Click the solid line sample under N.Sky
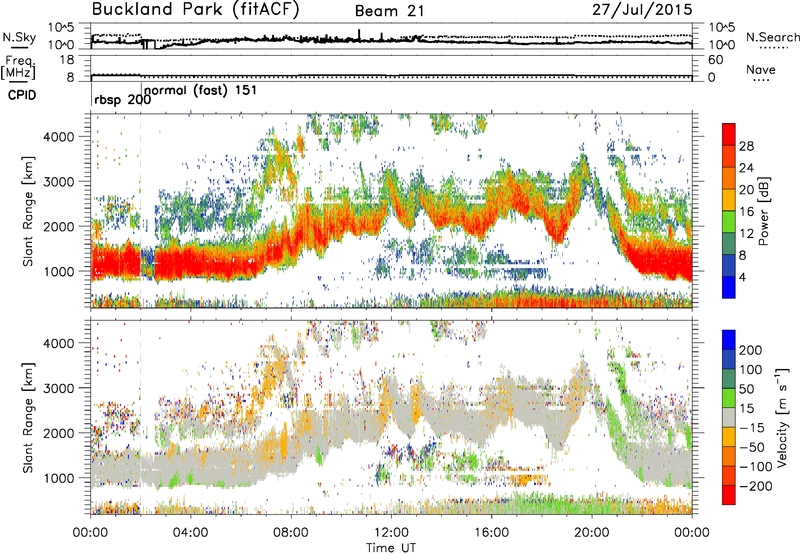This screenshot has height=554, width=800. coord(19,47)
